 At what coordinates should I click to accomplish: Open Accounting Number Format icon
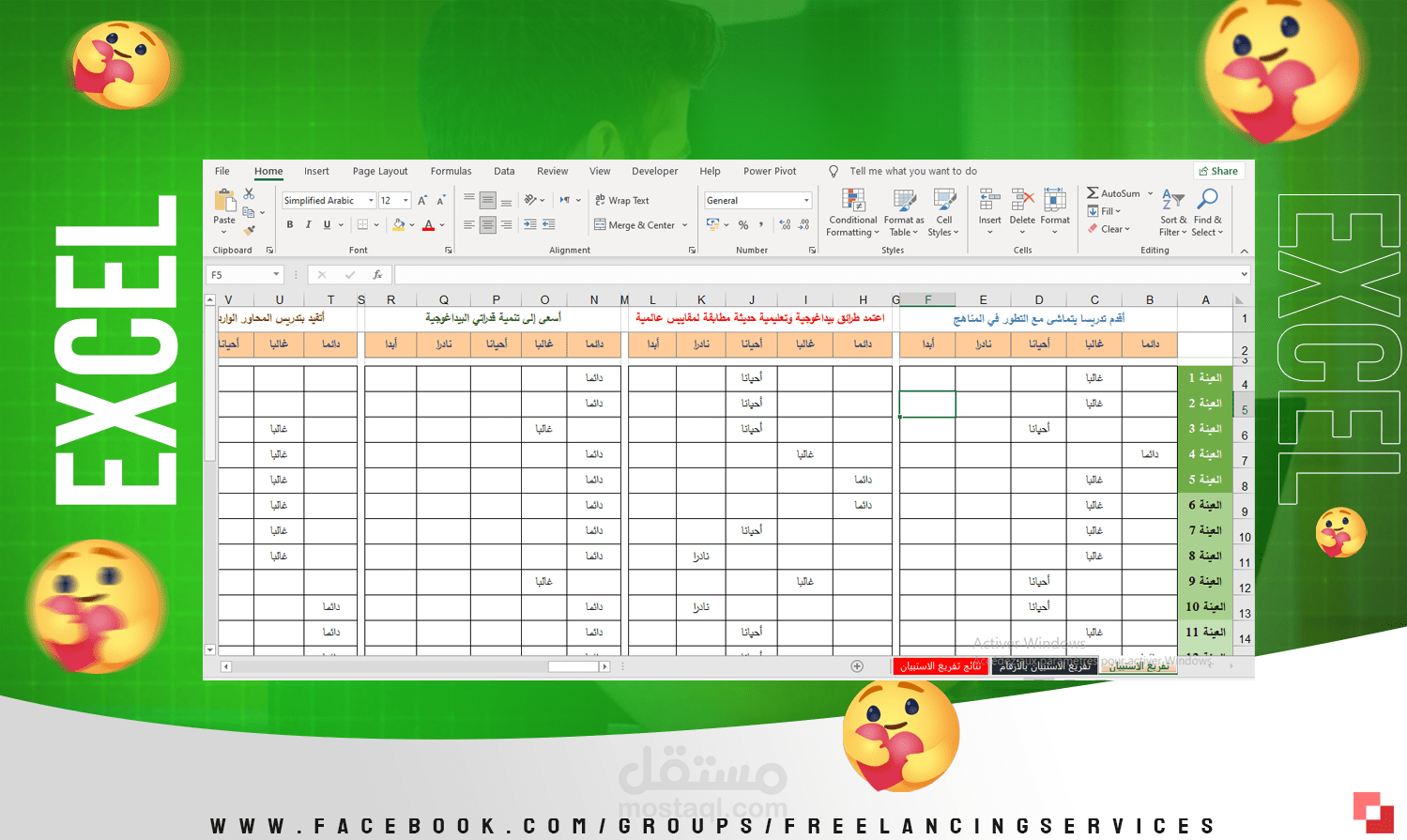coord(713,224)
